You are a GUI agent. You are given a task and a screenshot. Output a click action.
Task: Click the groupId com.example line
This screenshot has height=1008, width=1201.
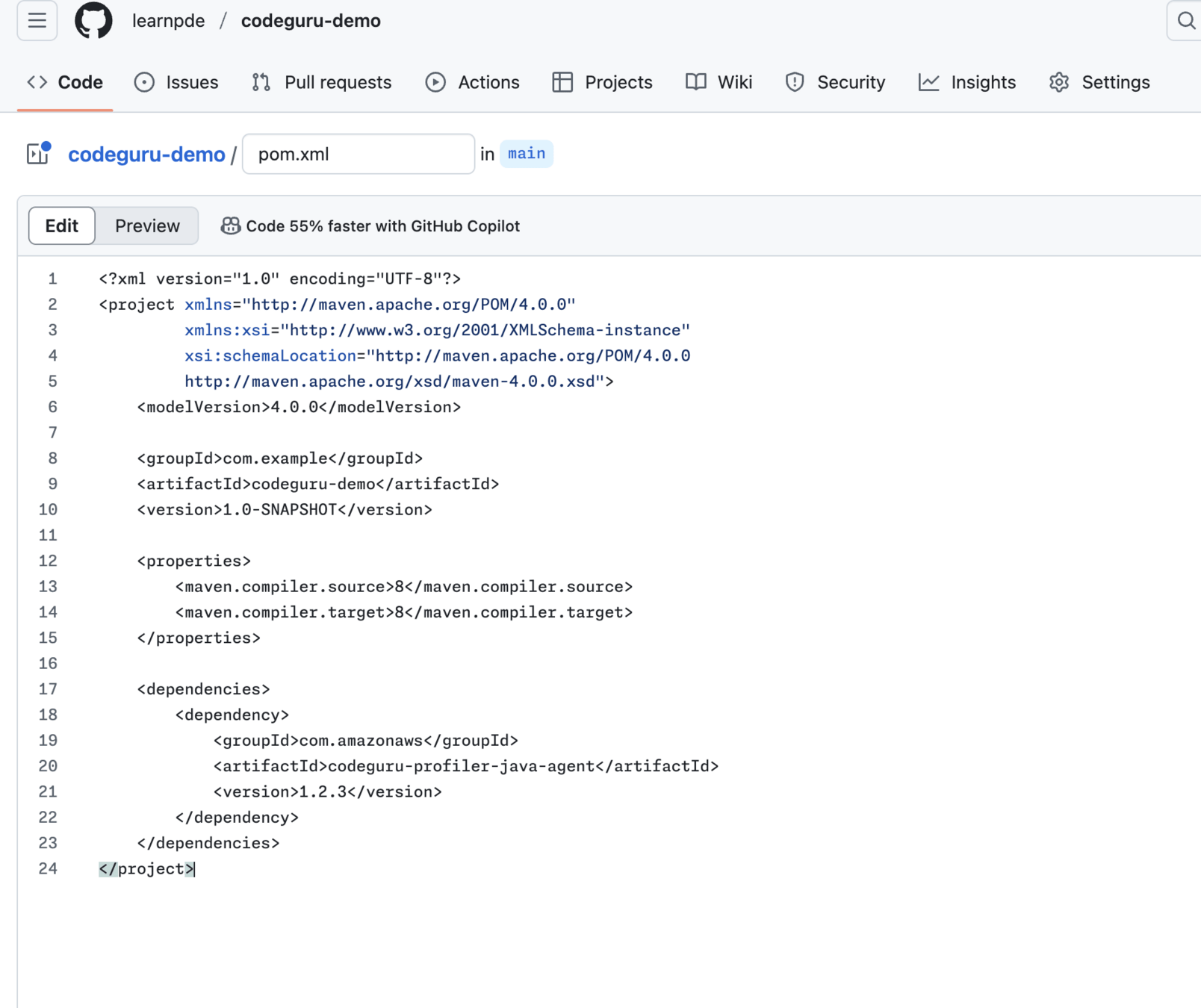point(280,458)
